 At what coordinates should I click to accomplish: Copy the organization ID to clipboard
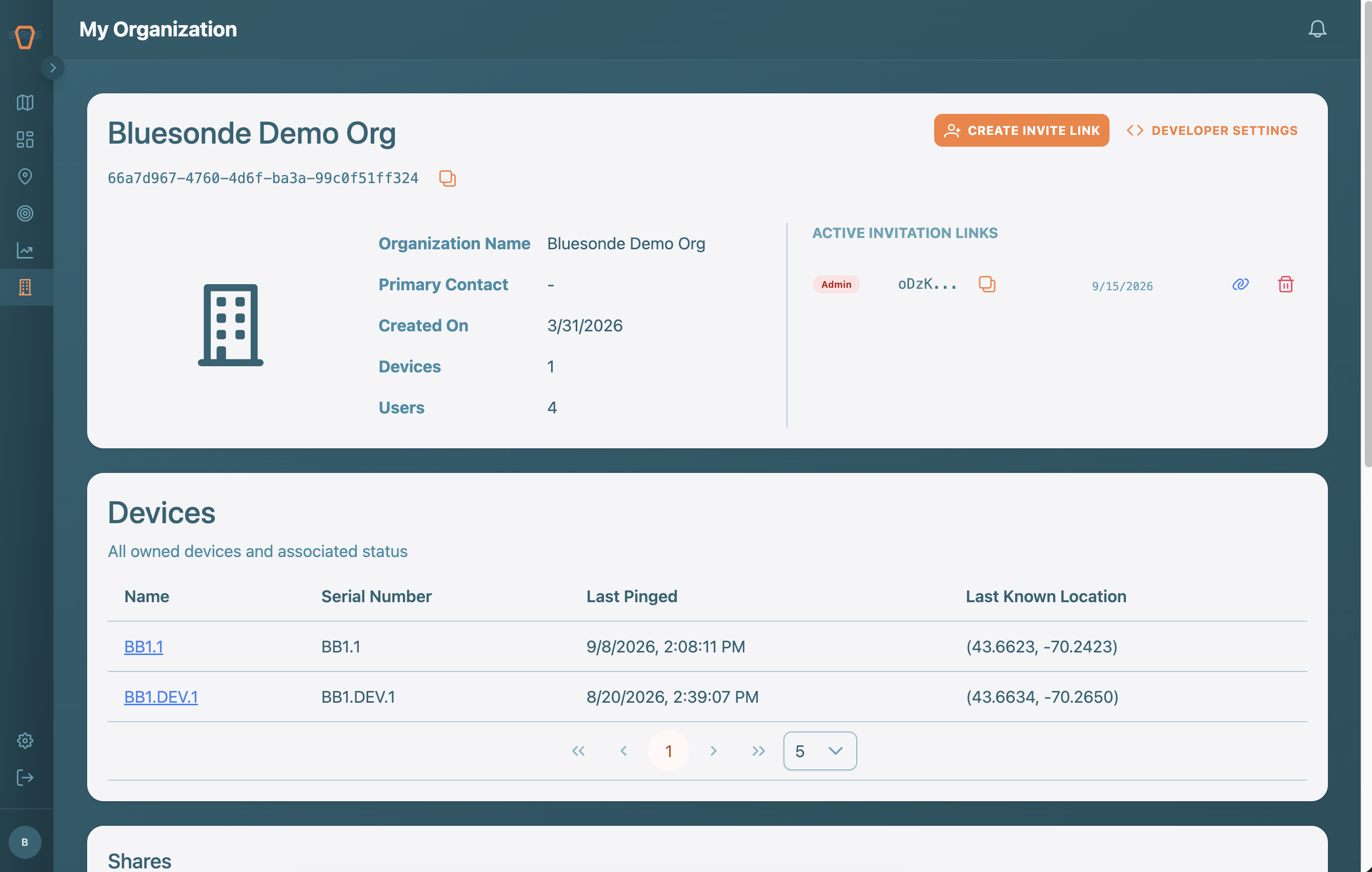coord(447,179)
